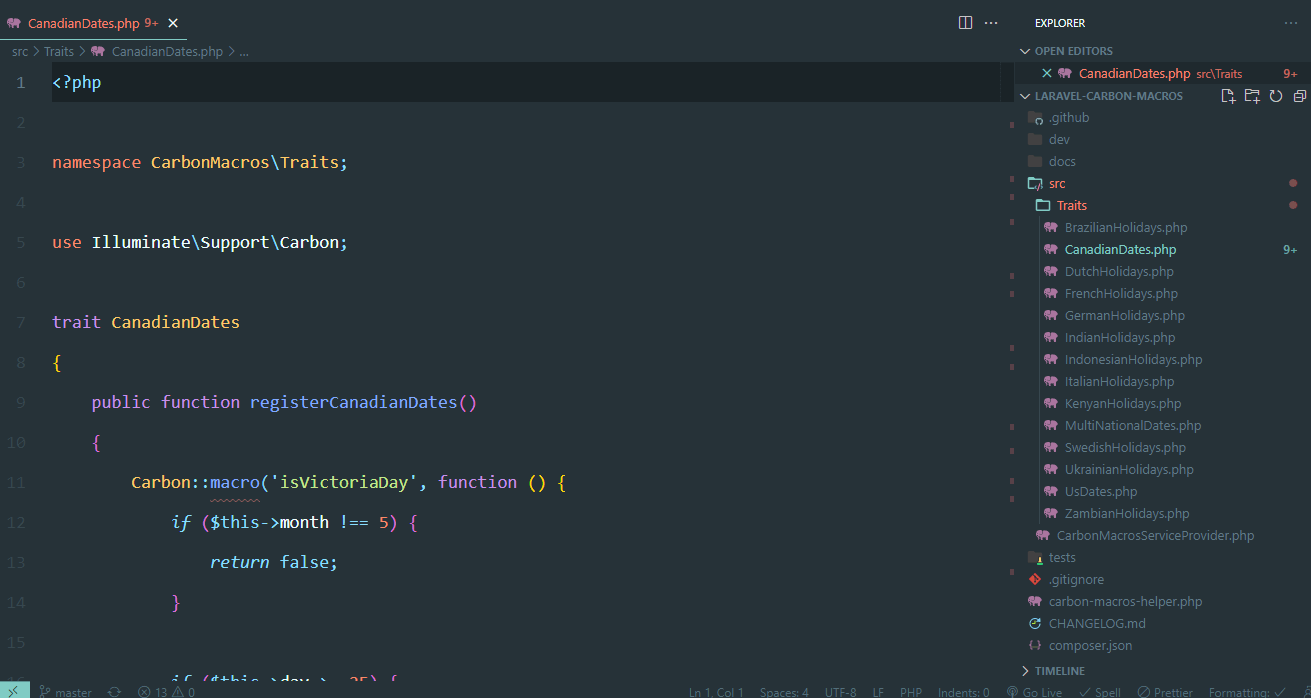Create a new file in the Explorer
The height and width of the screenshot is (698, 1311).
coord(1226,95)
